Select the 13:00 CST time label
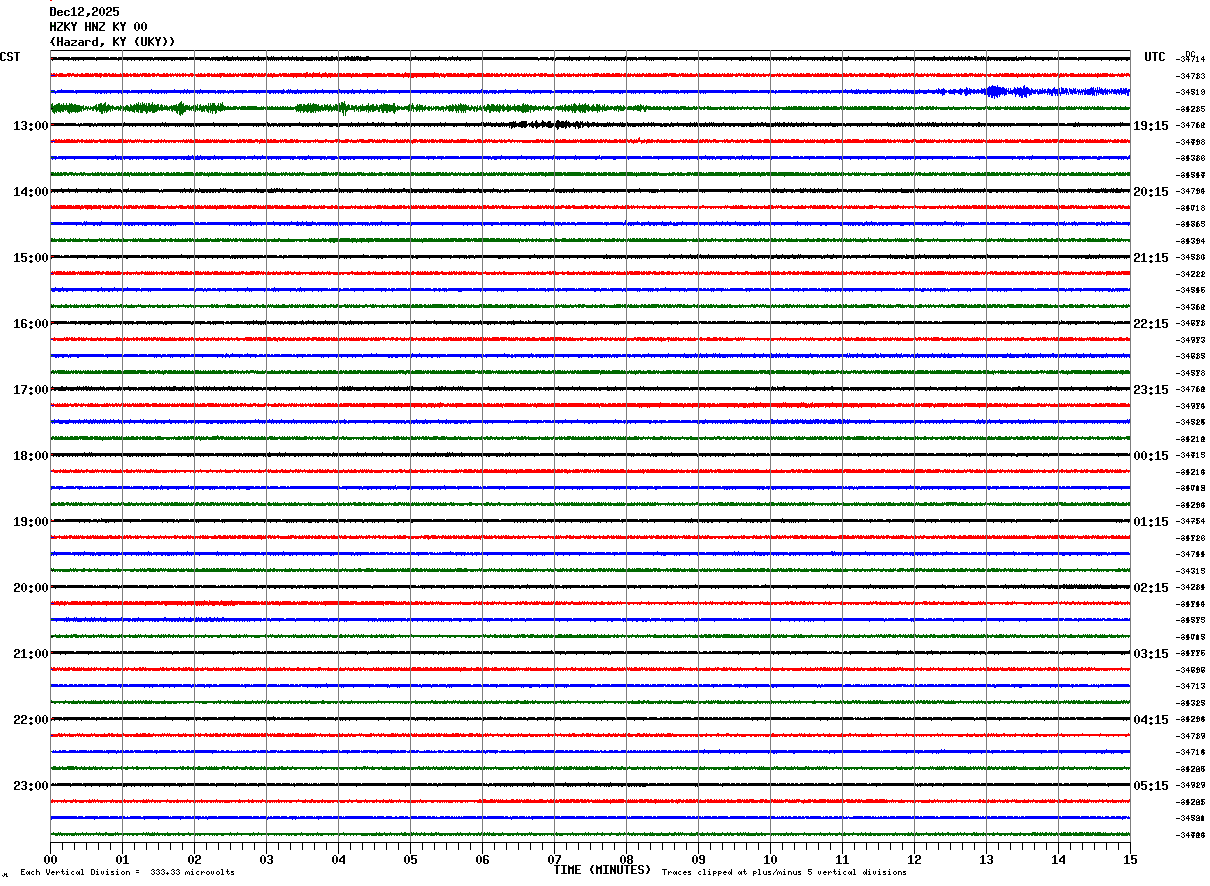The height and width of the screenshot is (886, 1210). point(31,126)
